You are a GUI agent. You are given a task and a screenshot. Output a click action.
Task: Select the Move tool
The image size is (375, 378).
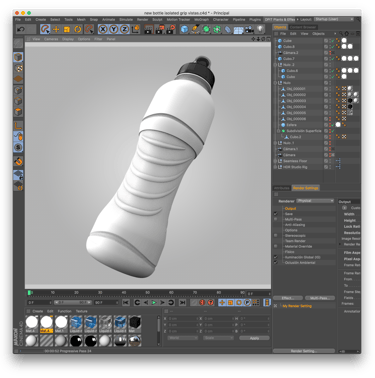click(56, 29)
